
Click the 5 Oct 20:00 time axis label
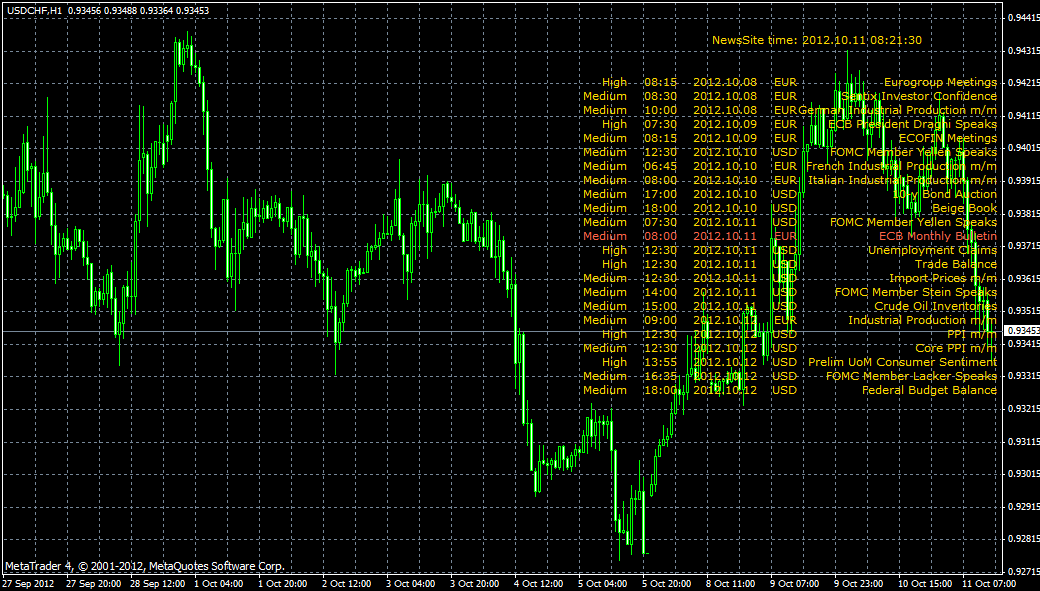pyautogui.click(x=667, y=584)
